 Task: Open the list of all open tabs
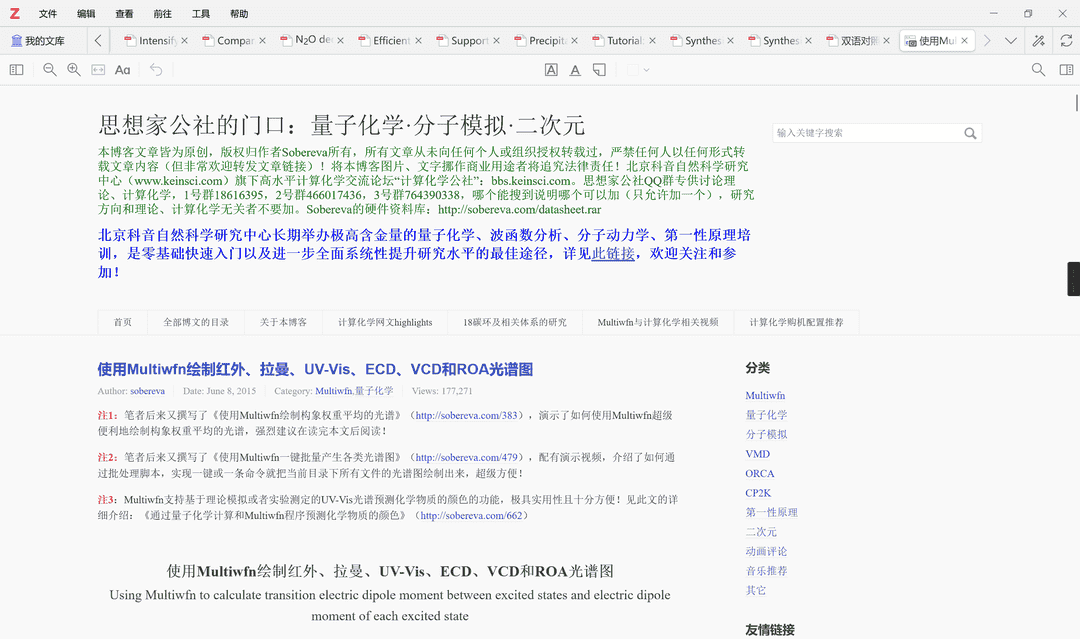click(x=1010, y=41)
